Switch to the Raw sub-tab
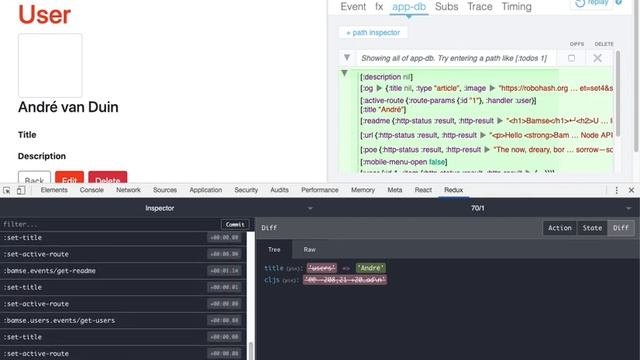 click(x=309, y=249)
